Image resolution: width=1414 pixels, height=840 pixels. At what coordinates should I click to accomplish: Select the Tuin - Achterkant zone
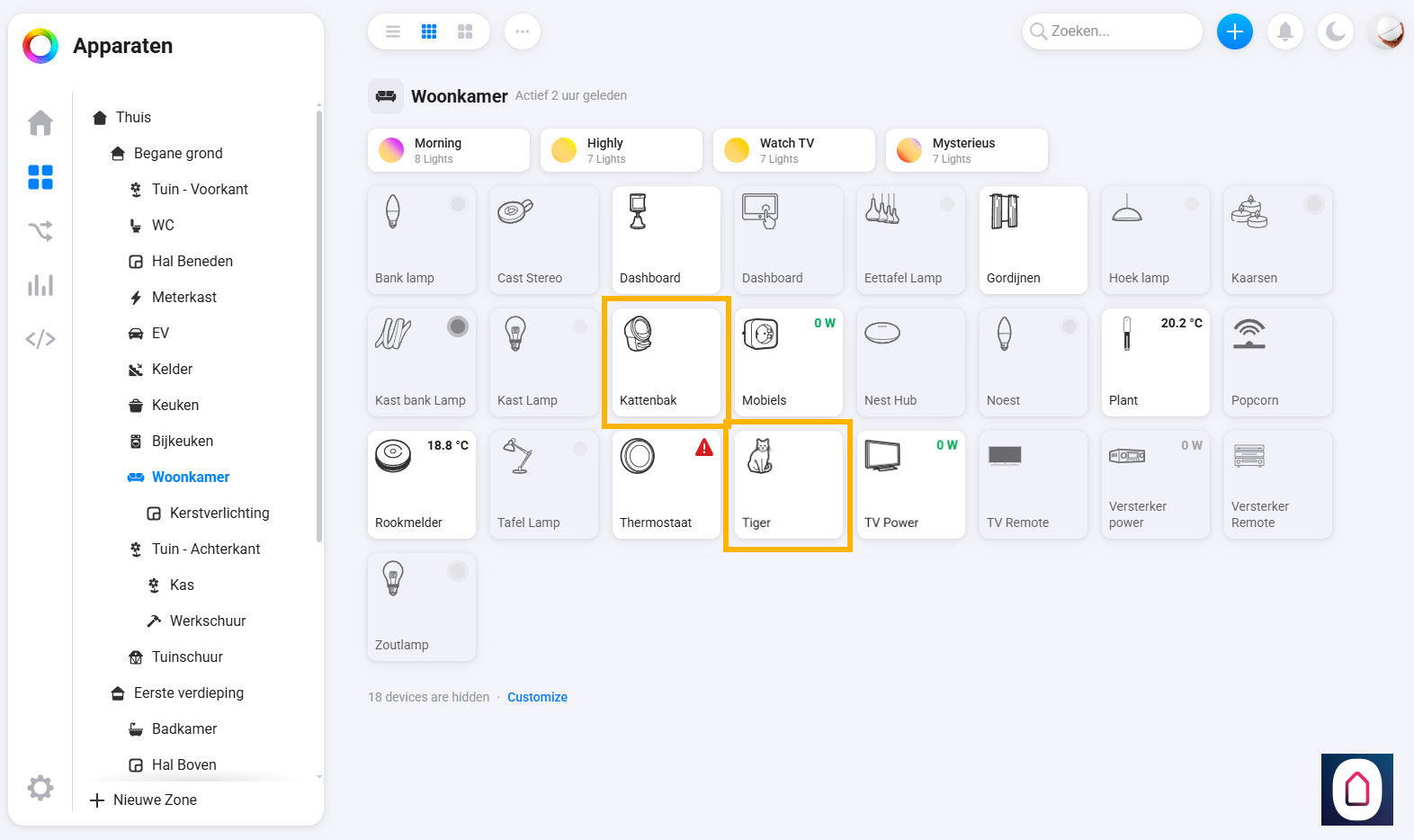(x=206, y=549)
